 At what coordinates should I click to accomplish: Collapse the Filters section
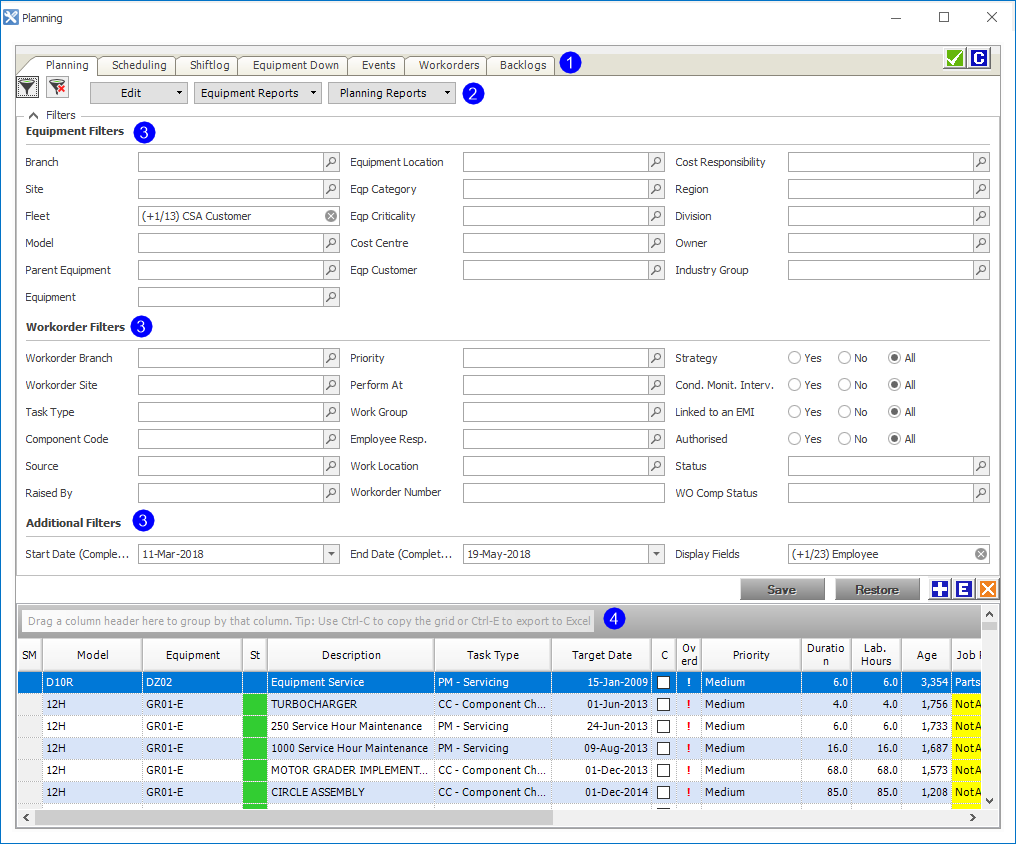33,116
